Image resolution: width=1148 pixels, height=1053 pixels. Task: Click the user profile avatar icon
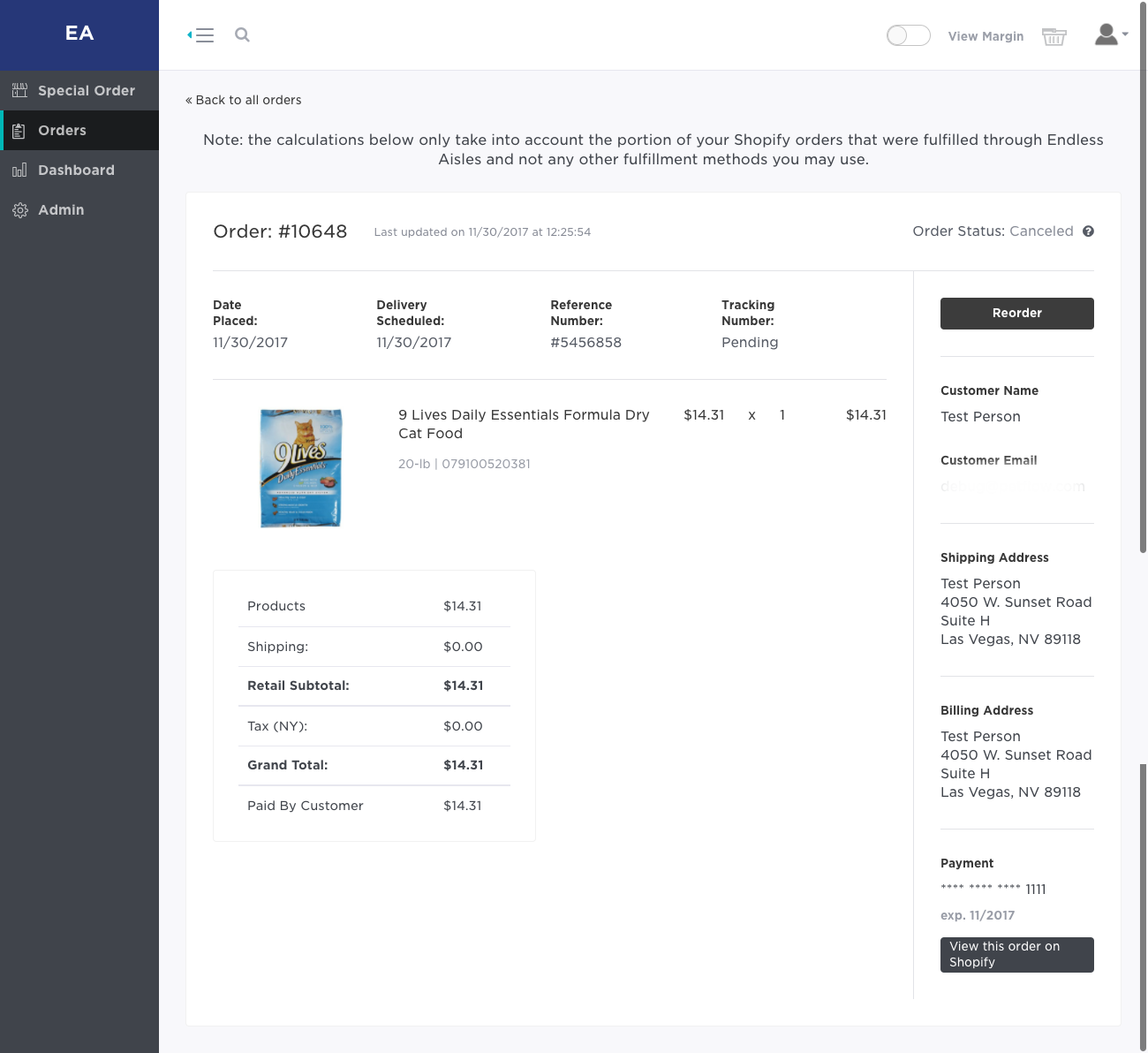[1106, 34]
